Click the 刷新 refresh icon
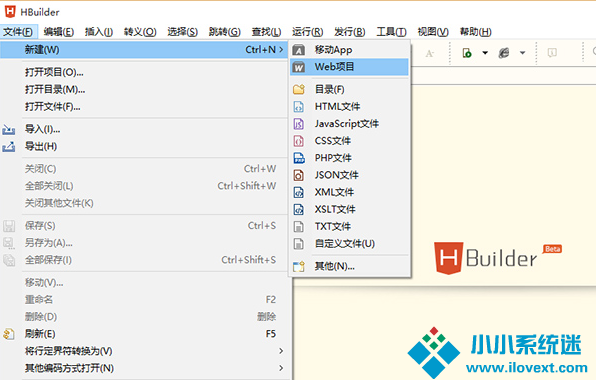The image size is (596, 384). click(x=9, y=334)
